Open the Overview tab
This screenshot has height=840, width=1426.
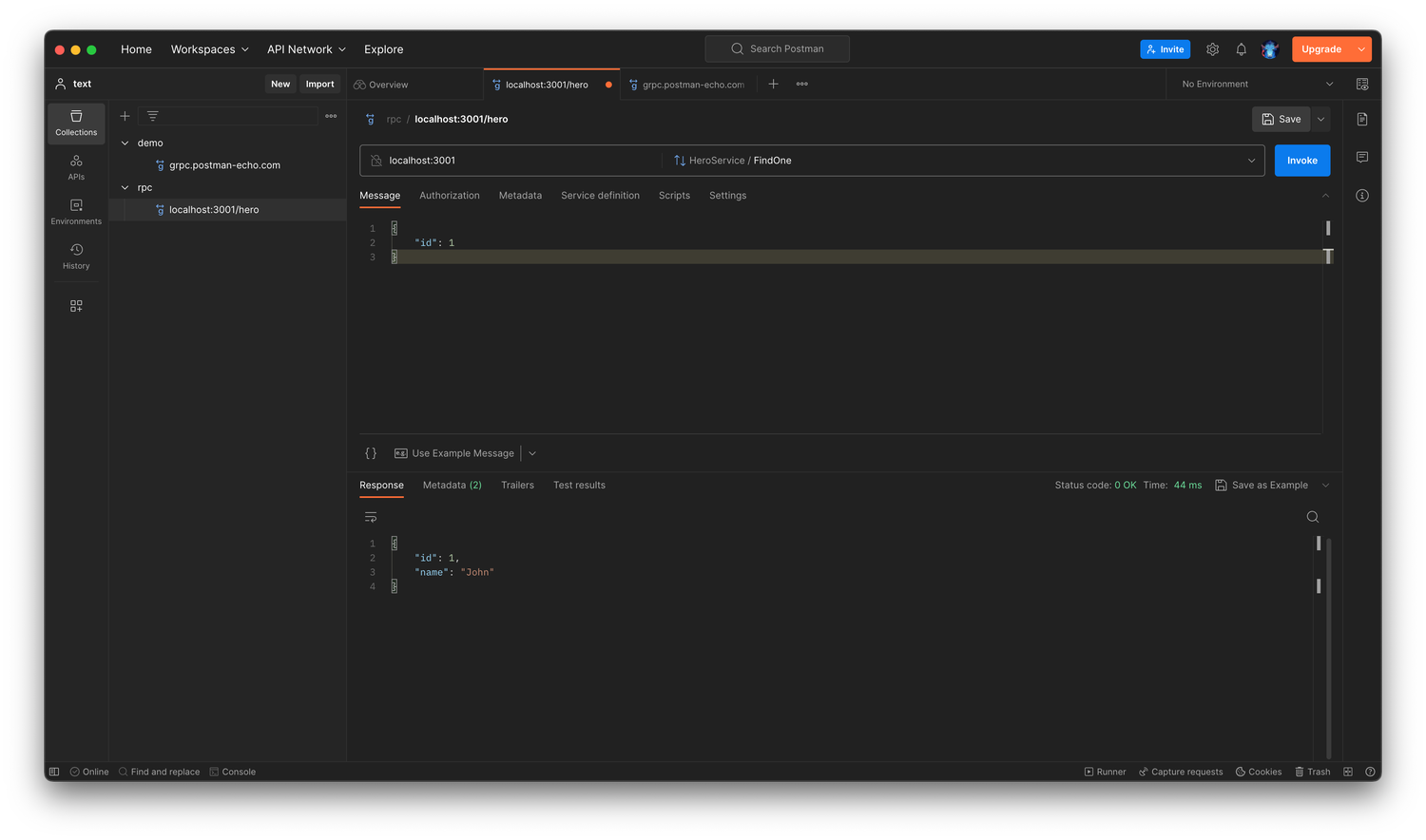[381, 85]
